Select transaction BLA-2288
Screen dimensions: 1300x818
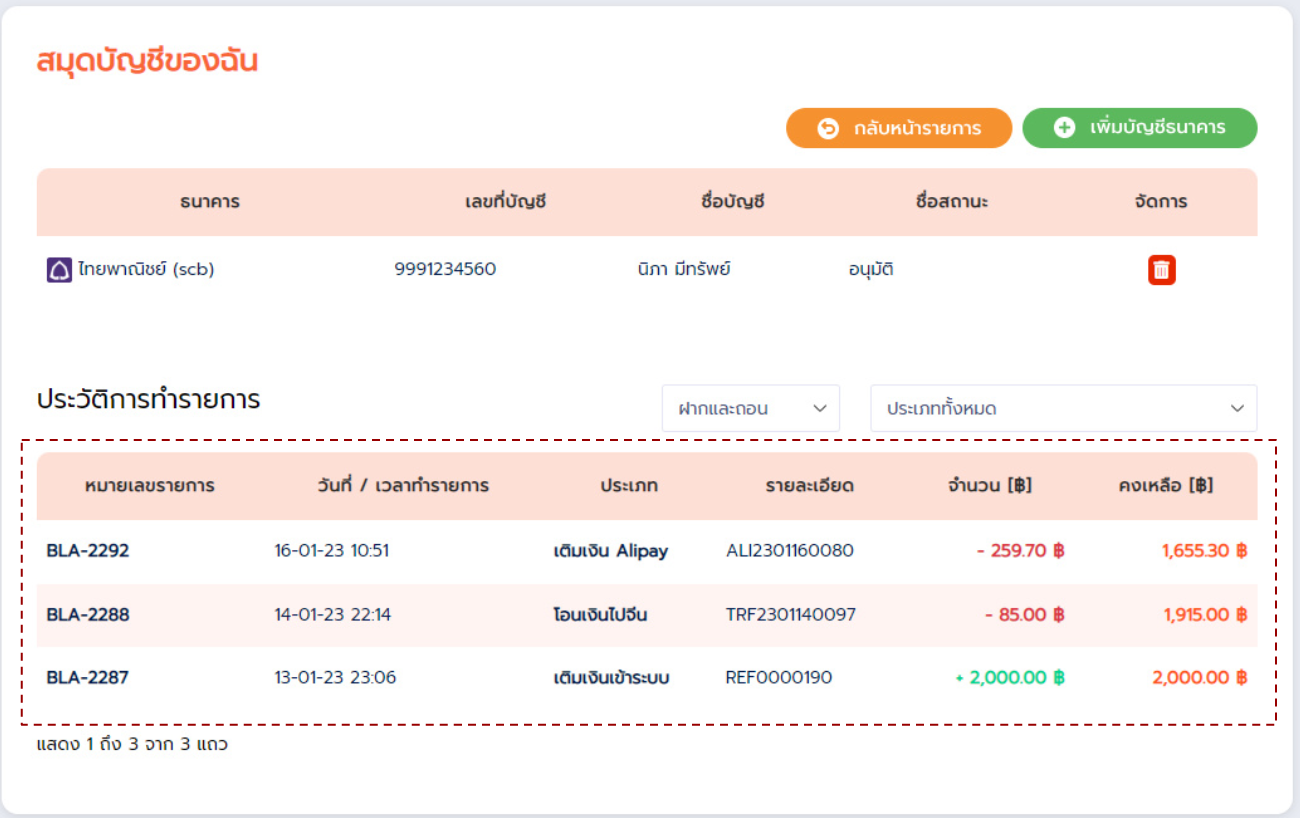click(x=88, y=615)
